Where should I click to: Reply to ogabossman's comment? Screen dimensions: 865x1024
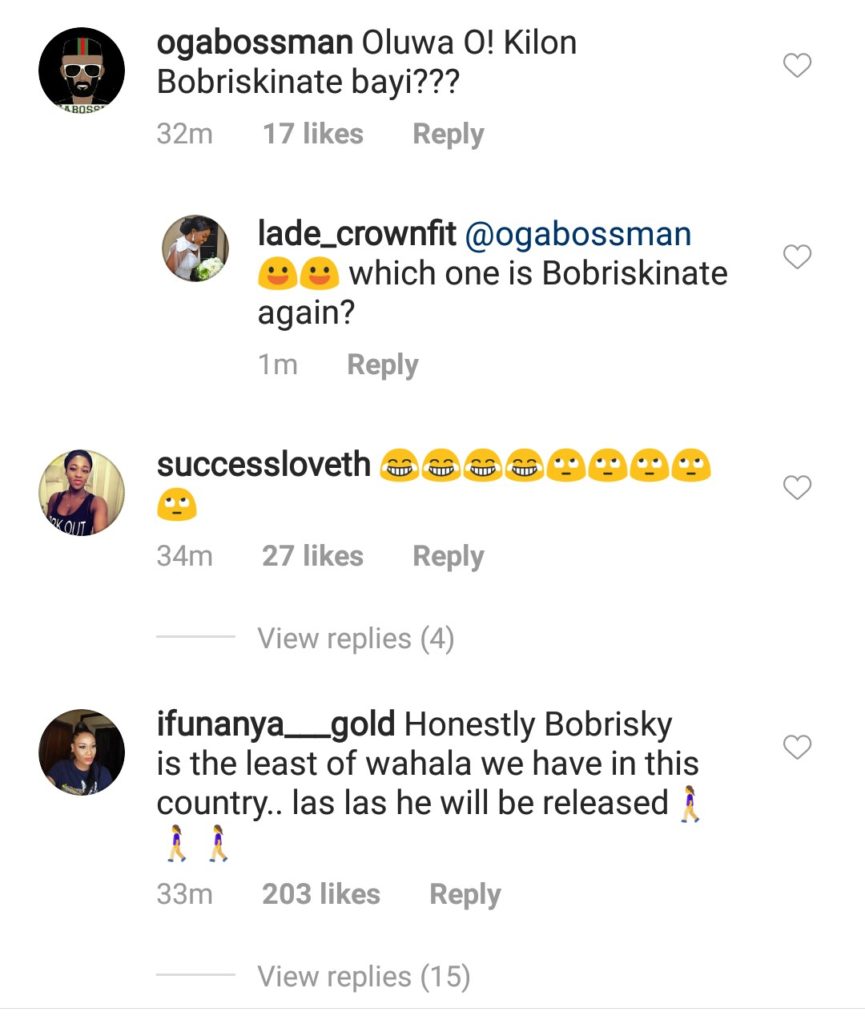448,134
